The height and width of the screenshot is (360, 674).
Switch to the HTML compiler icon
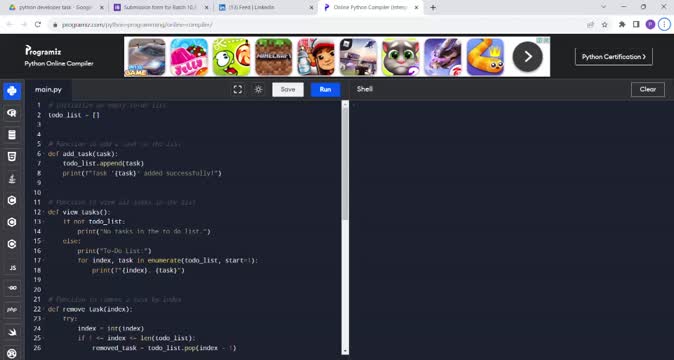(12, 157)
